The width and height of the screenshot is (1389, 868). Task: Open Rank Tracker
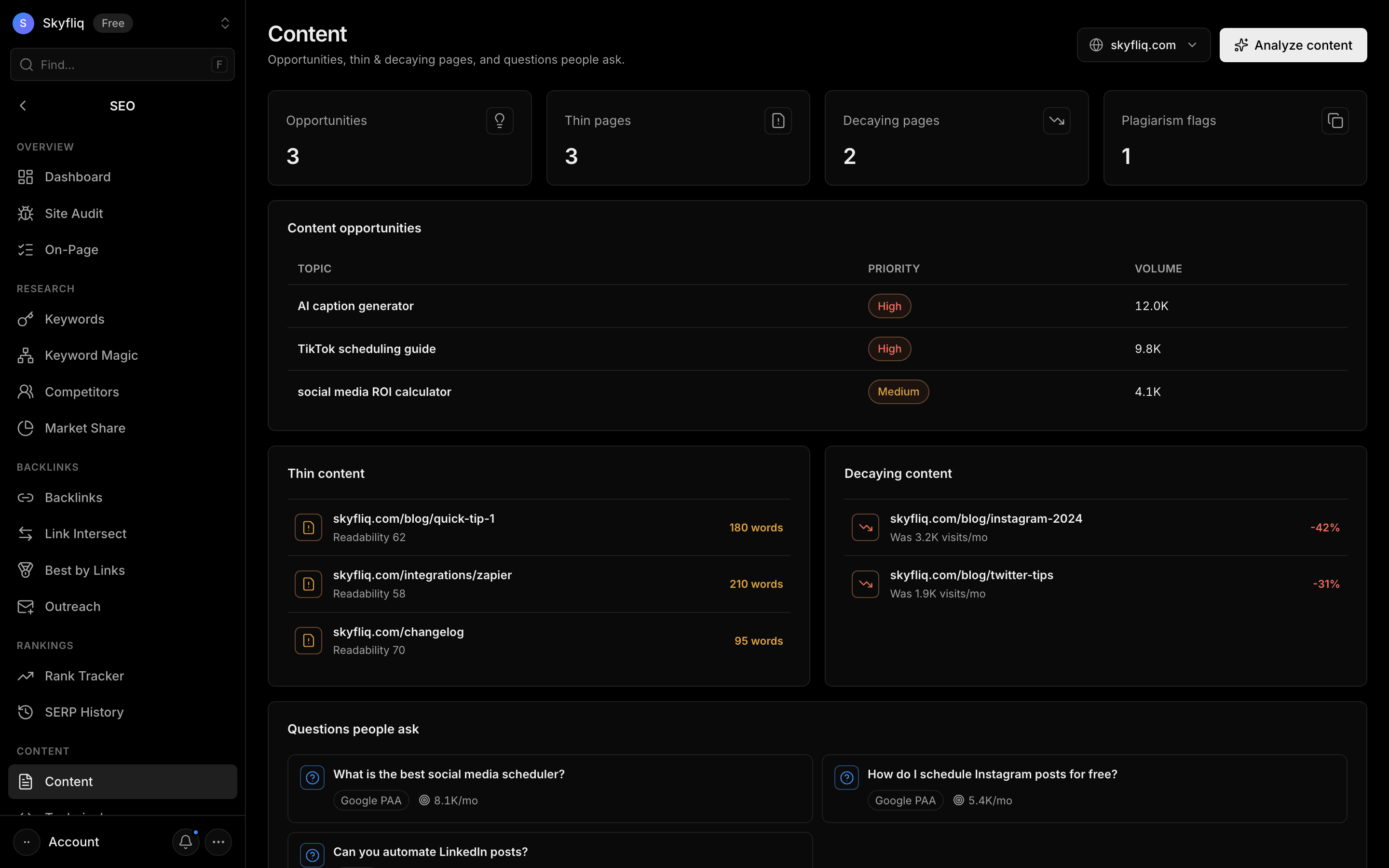(x=122, y=676)
